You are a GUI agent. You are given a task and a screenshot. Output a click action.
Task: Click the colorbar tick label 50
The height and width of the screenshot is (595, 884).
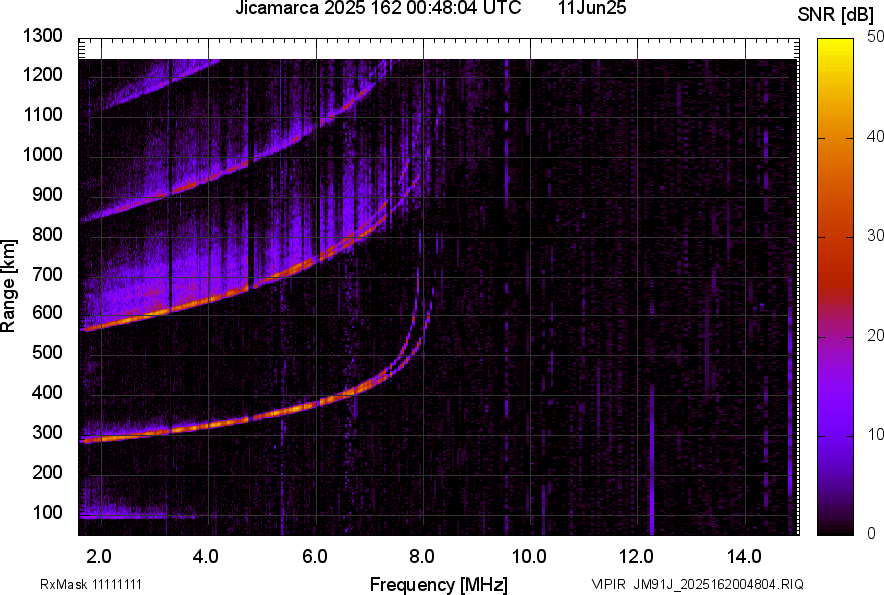pyautogui.click(x=874, y=37)
